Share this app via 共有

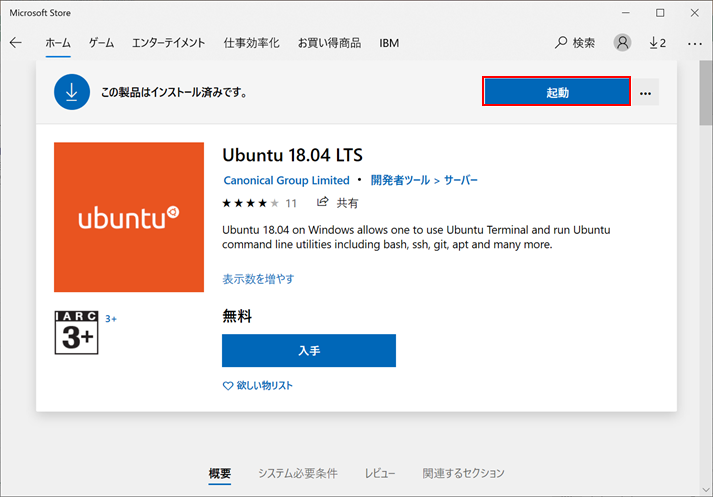pos(337,203)
